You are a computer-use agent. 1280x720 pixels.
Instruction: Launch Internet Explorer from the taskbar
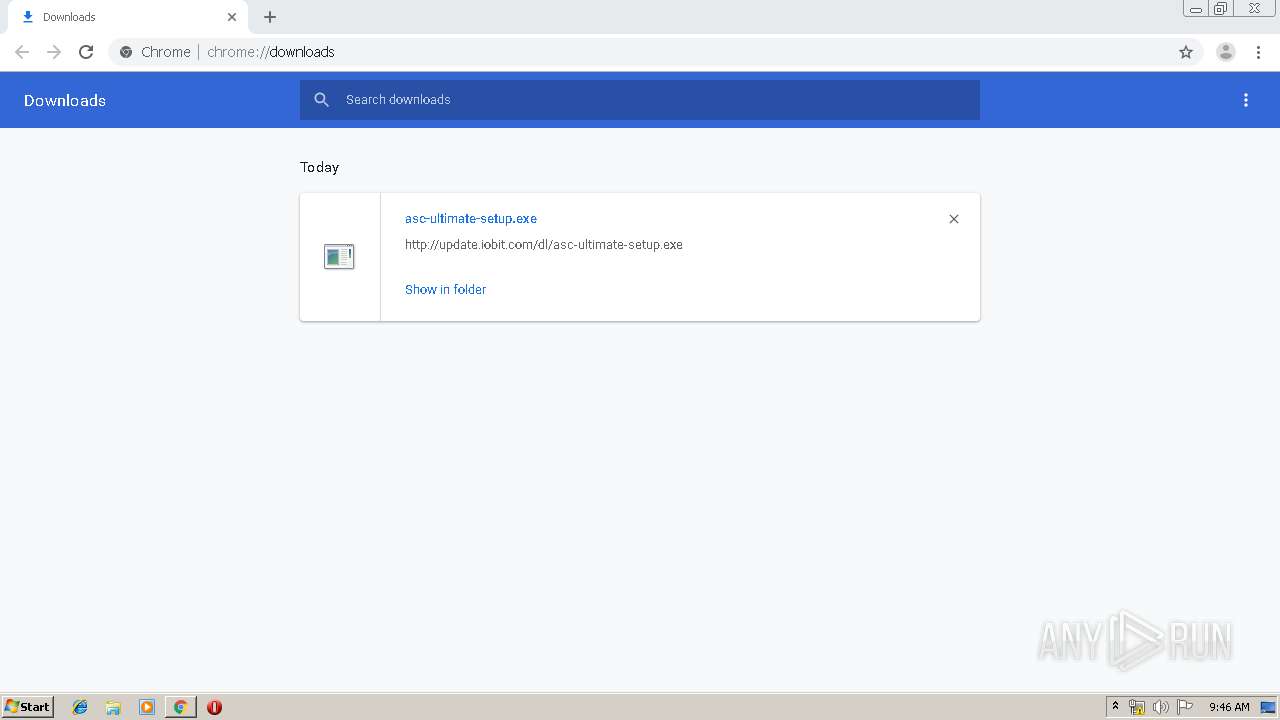(x=80, y=707)
